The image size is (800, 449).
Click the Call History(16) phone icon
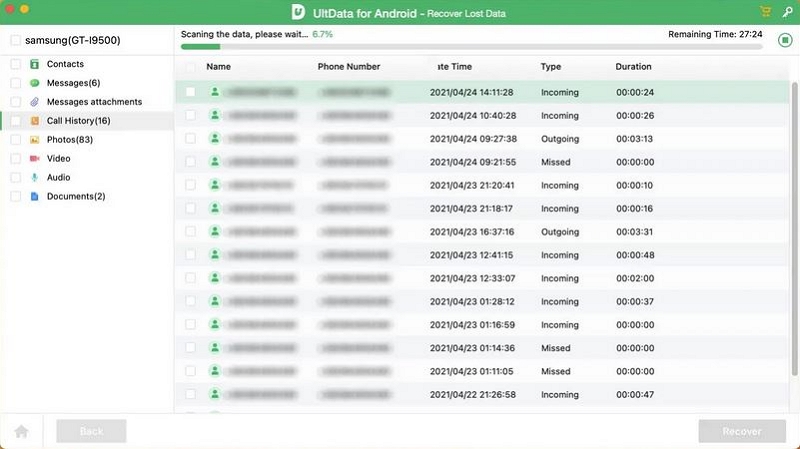tap(34, 121)
